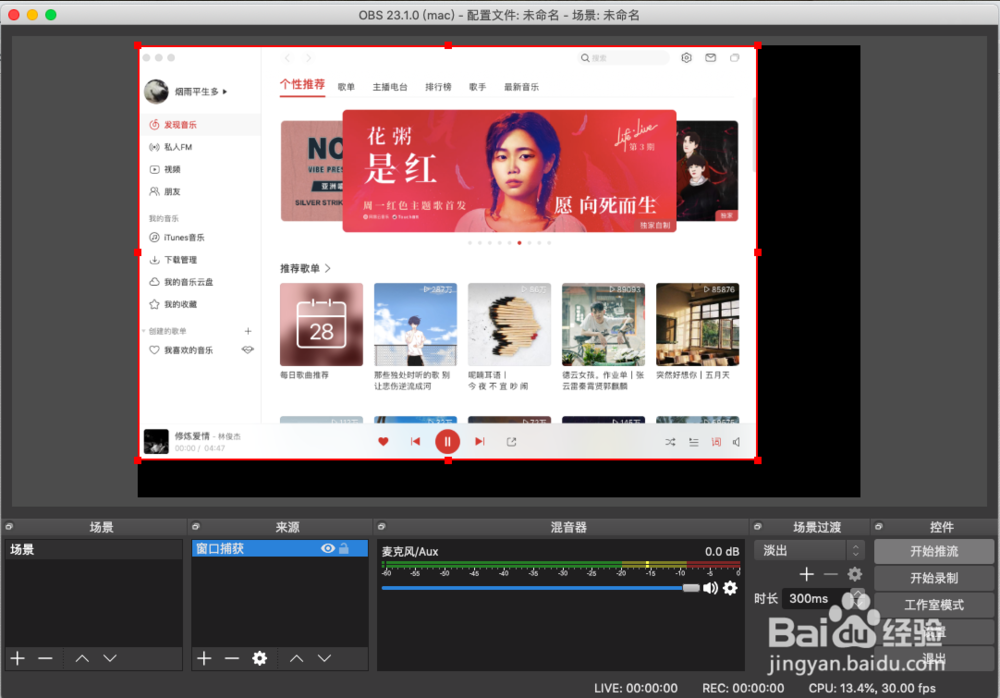Pop out the 场景 dock panel
Image resolution: width=1000 pixels, height=698 pixels.
9,526
